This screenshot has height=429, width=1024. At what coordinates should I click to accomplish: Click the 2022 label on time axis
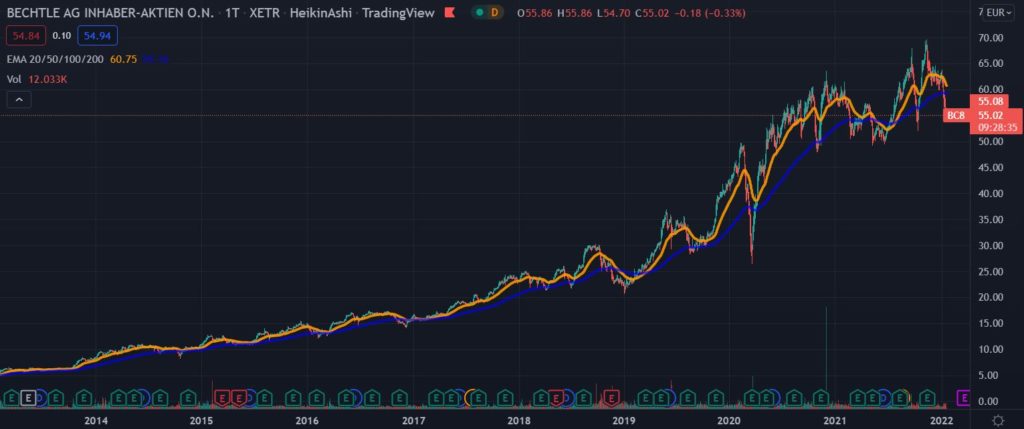coord(940,420)
